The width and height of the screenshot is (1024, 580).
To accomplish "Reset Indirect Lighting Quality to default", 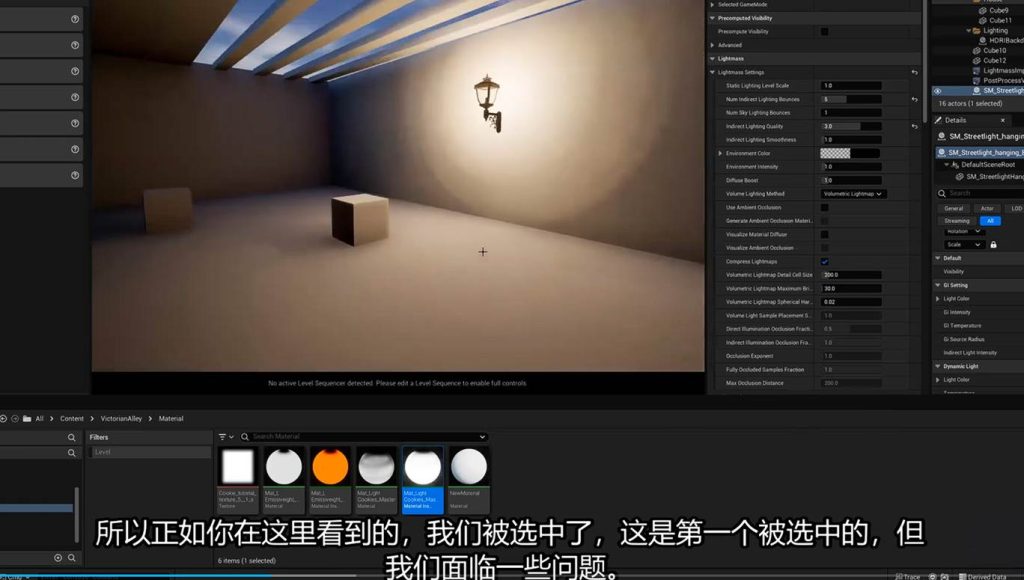I will click(x=914, y=127).
